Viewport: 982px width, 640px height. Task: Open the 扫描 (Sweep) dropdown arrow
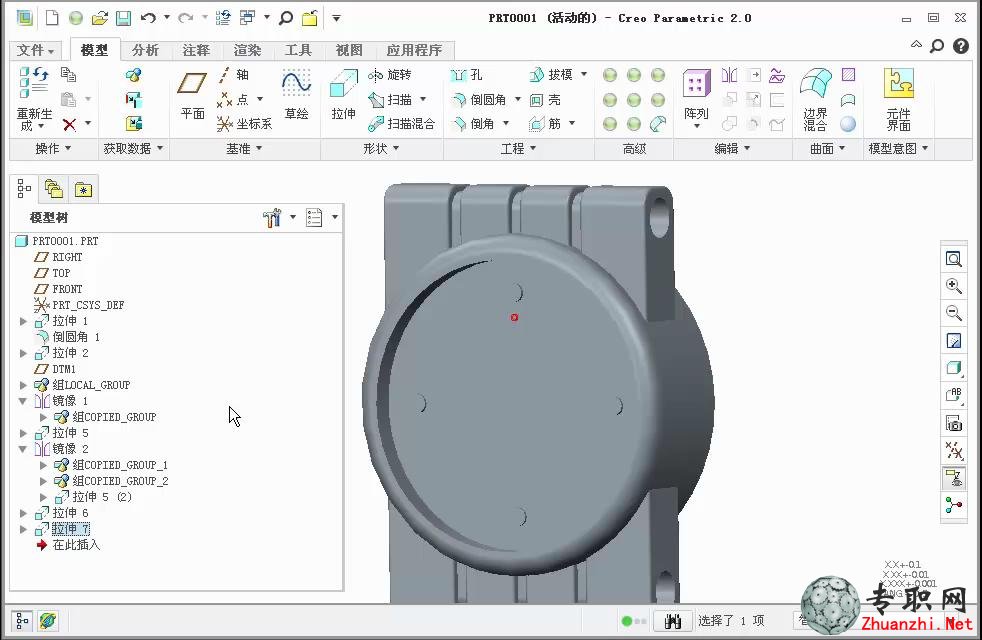pos(423,99)
